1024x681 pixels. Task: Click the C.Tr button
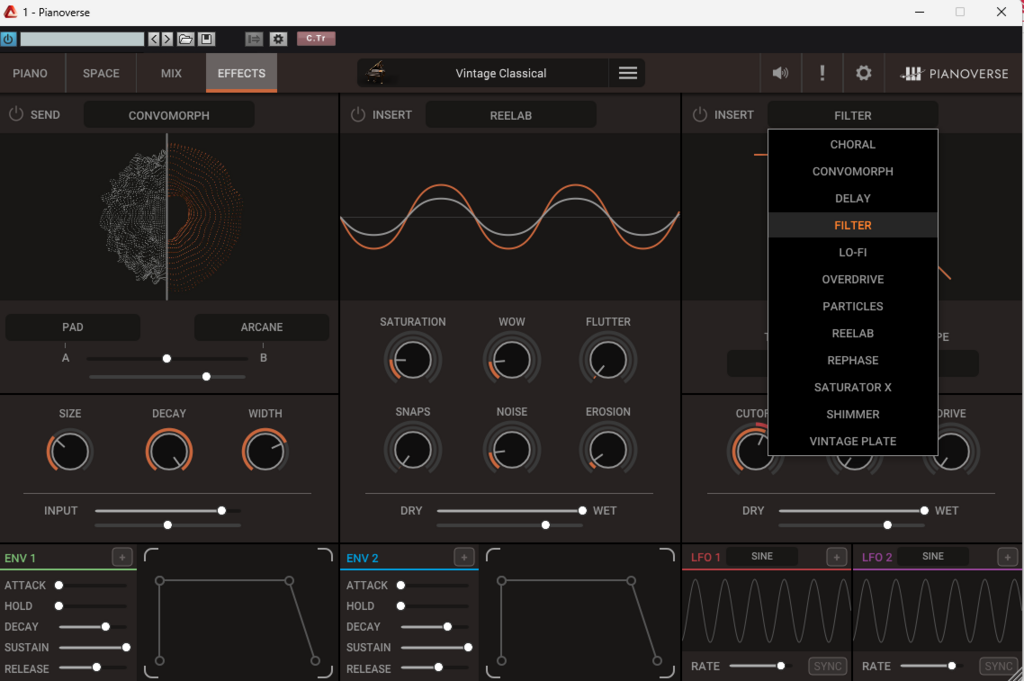point(316,39)
